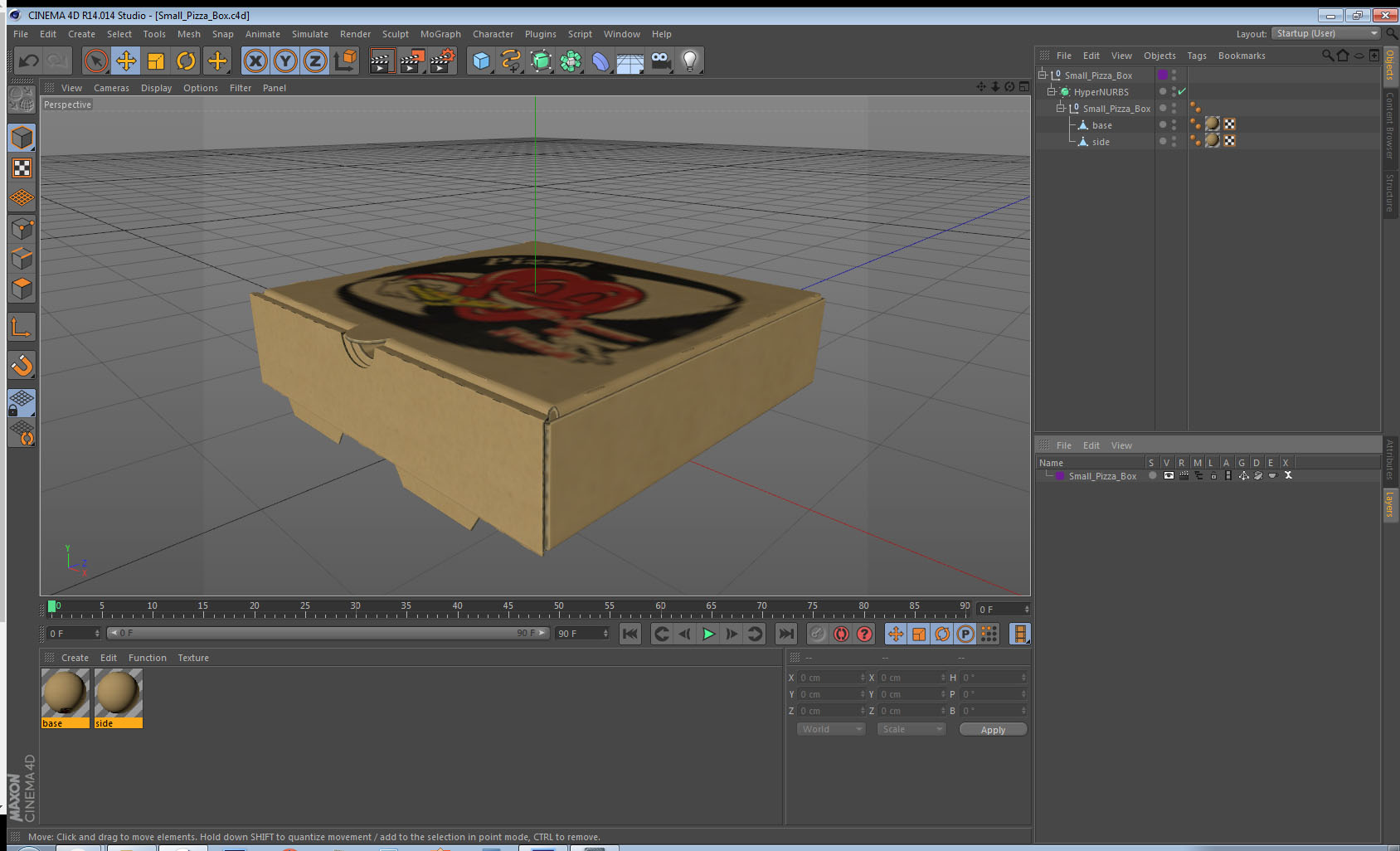This screenshot has height=851, width=1400.
Task: Toggle coordinate system icon
Action: point(345,61)
